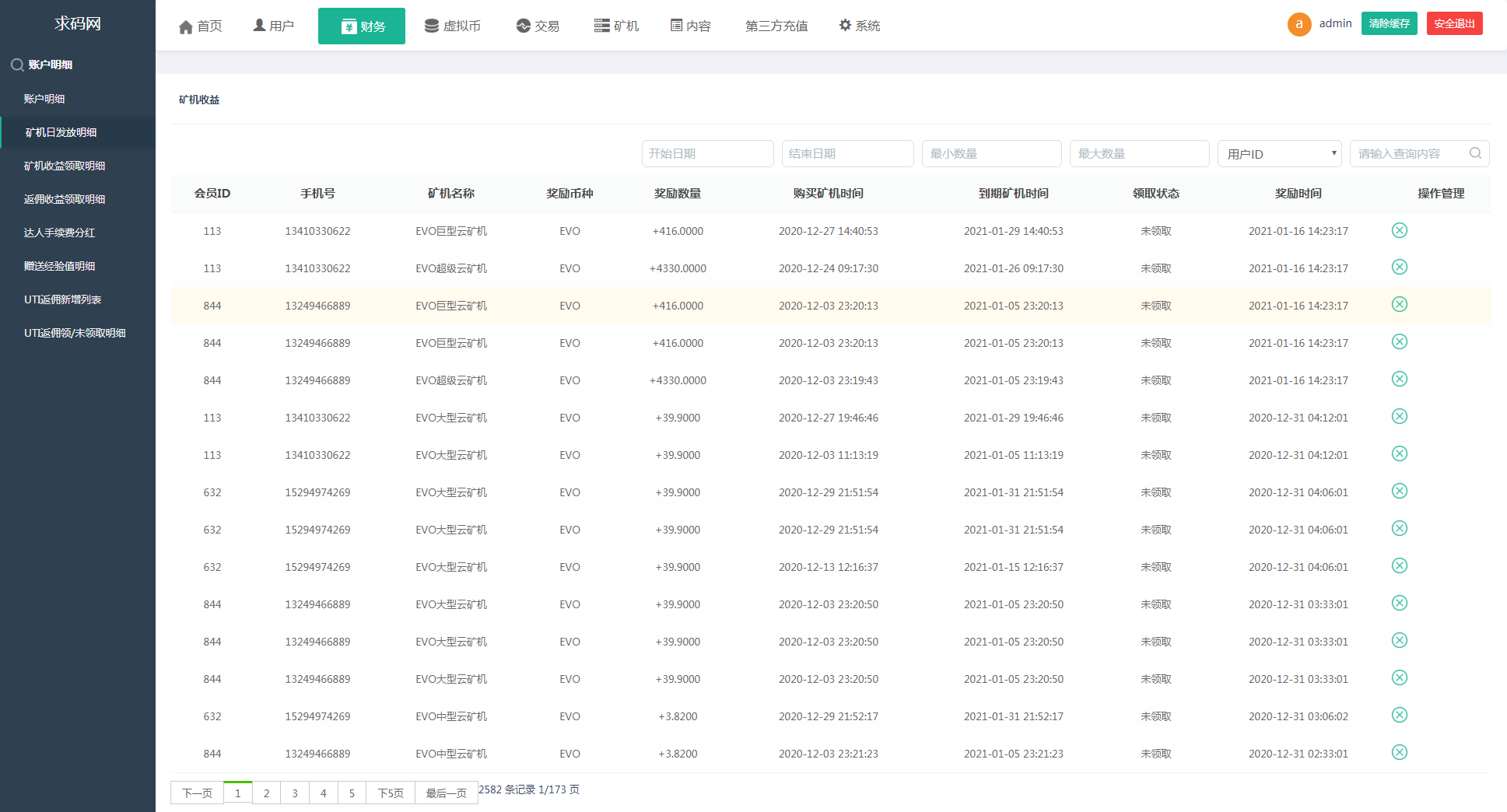
Task: Open 用户 user menu
Action: pyautogui.click(x=273, y=26)
